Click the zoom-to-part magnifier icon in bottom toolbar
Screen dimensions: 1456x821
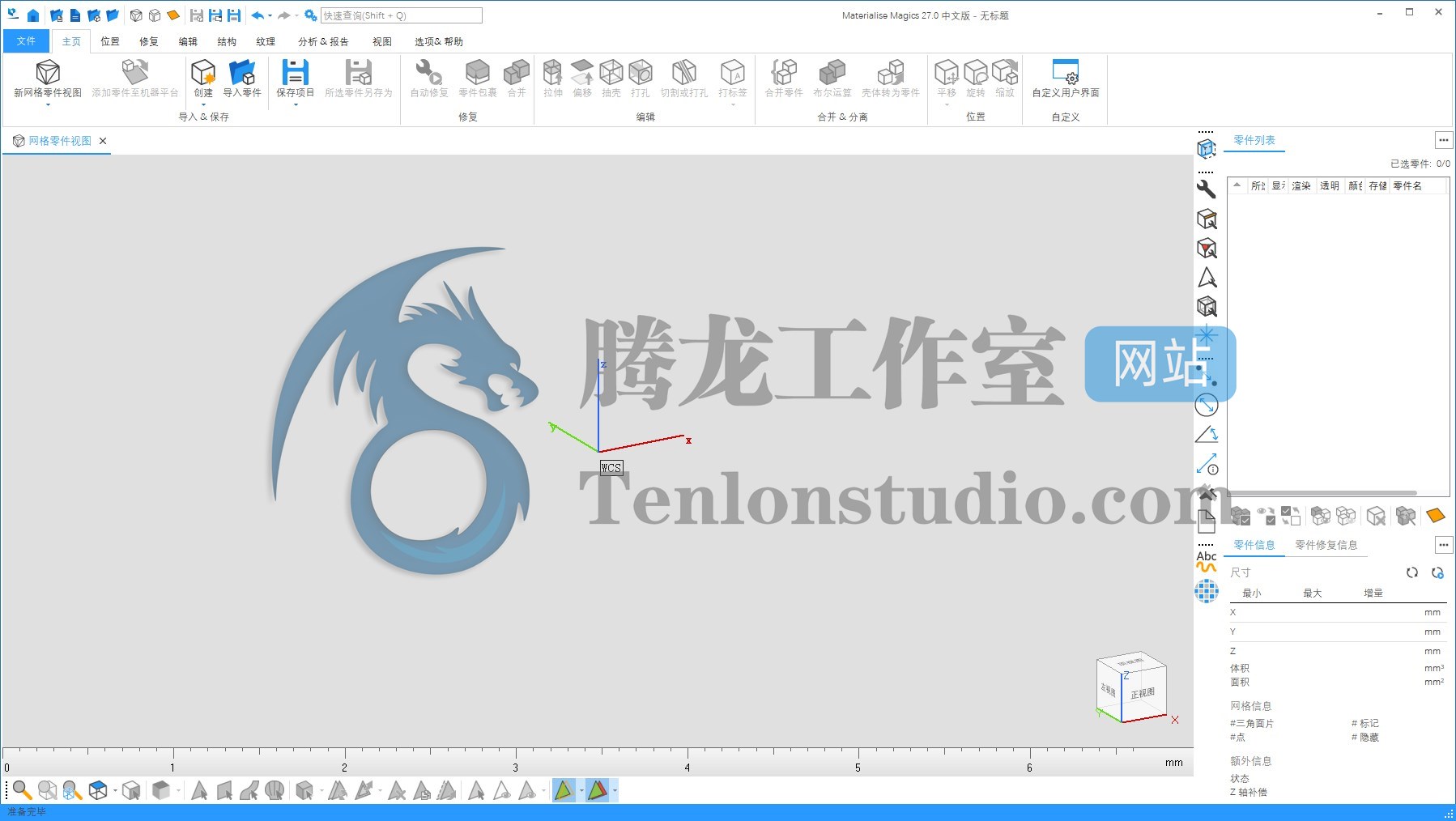point(72,790)
